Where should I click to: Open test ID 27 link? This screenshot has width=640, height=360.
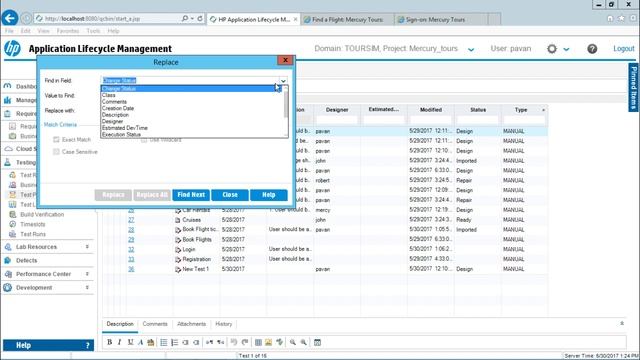tap(131, 220)
